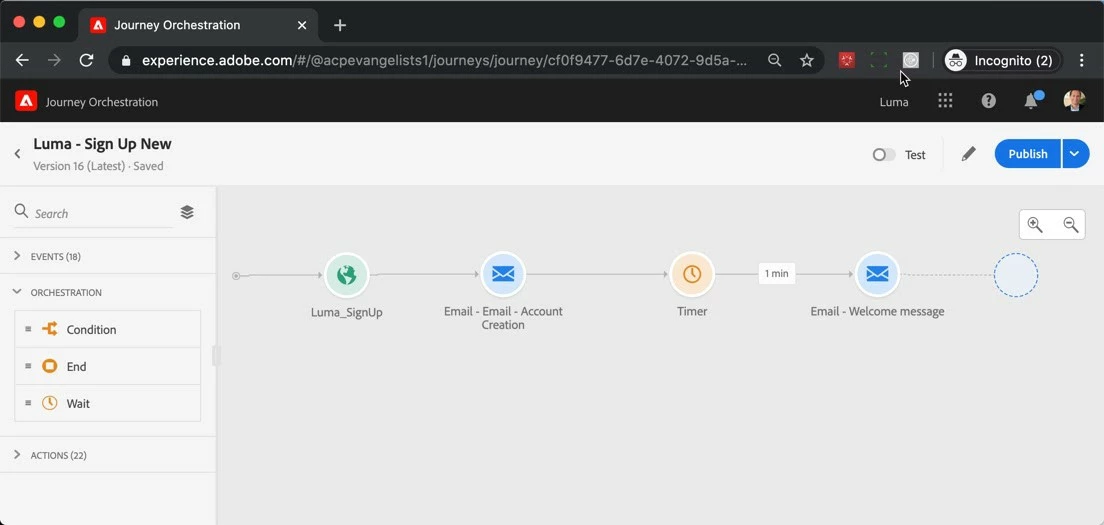Open the notifications bell
This screenshot has height=525, width=1104.
click(1031, 101)
